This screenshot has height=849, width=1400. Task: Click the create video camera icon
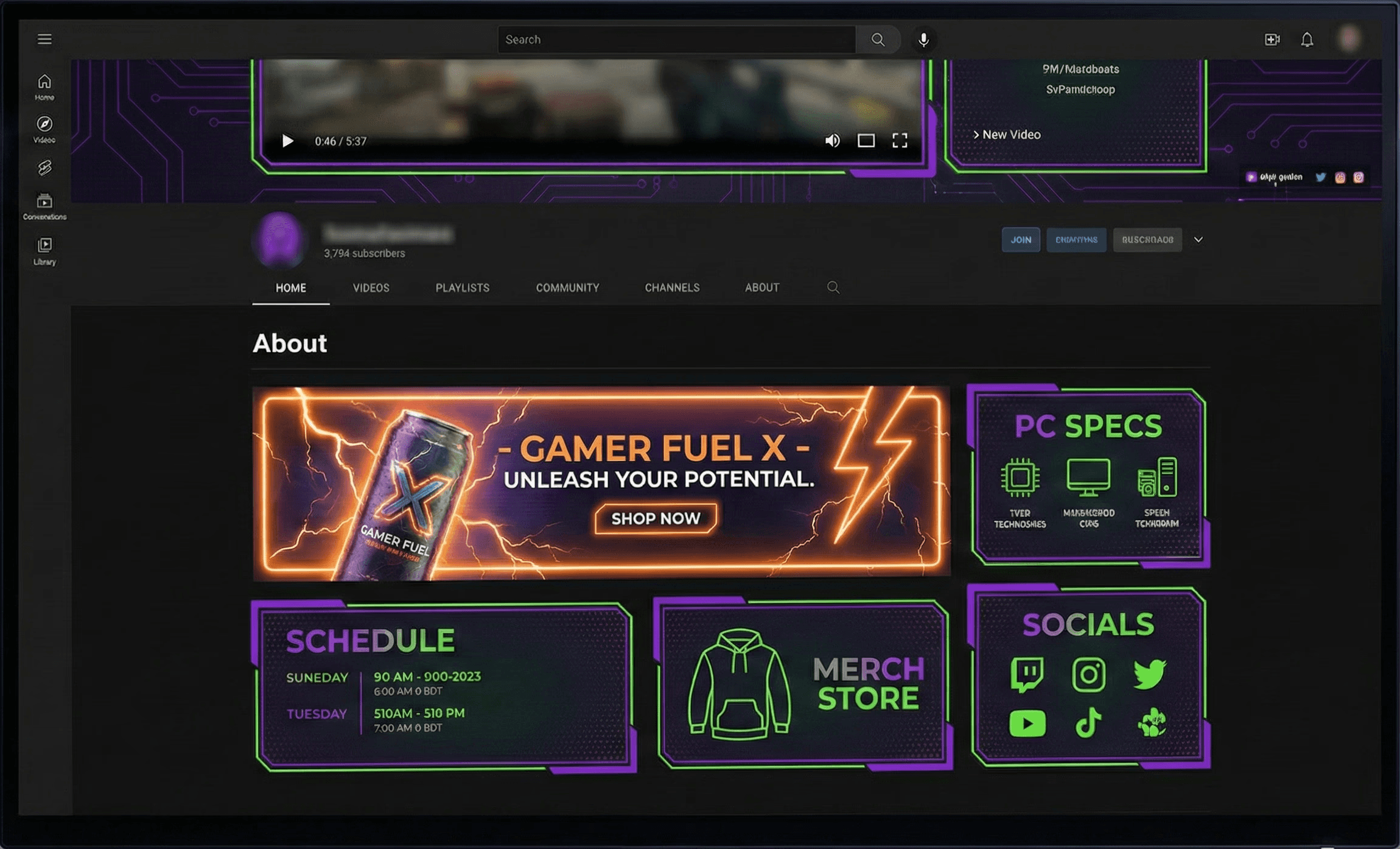pyautogui.click(x=1272, y=40)
